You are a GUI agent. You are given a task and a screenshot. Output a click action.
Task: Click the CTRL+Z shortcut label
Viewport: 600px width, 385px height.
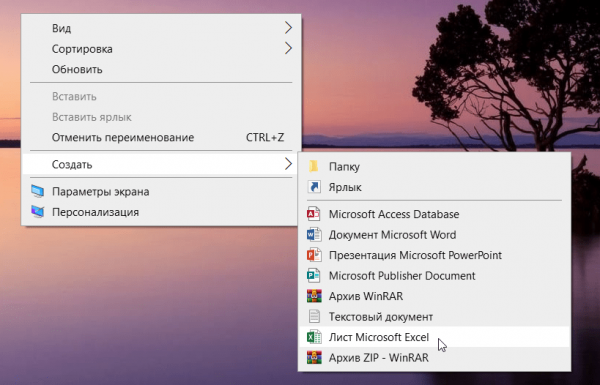tap(265, 137)
